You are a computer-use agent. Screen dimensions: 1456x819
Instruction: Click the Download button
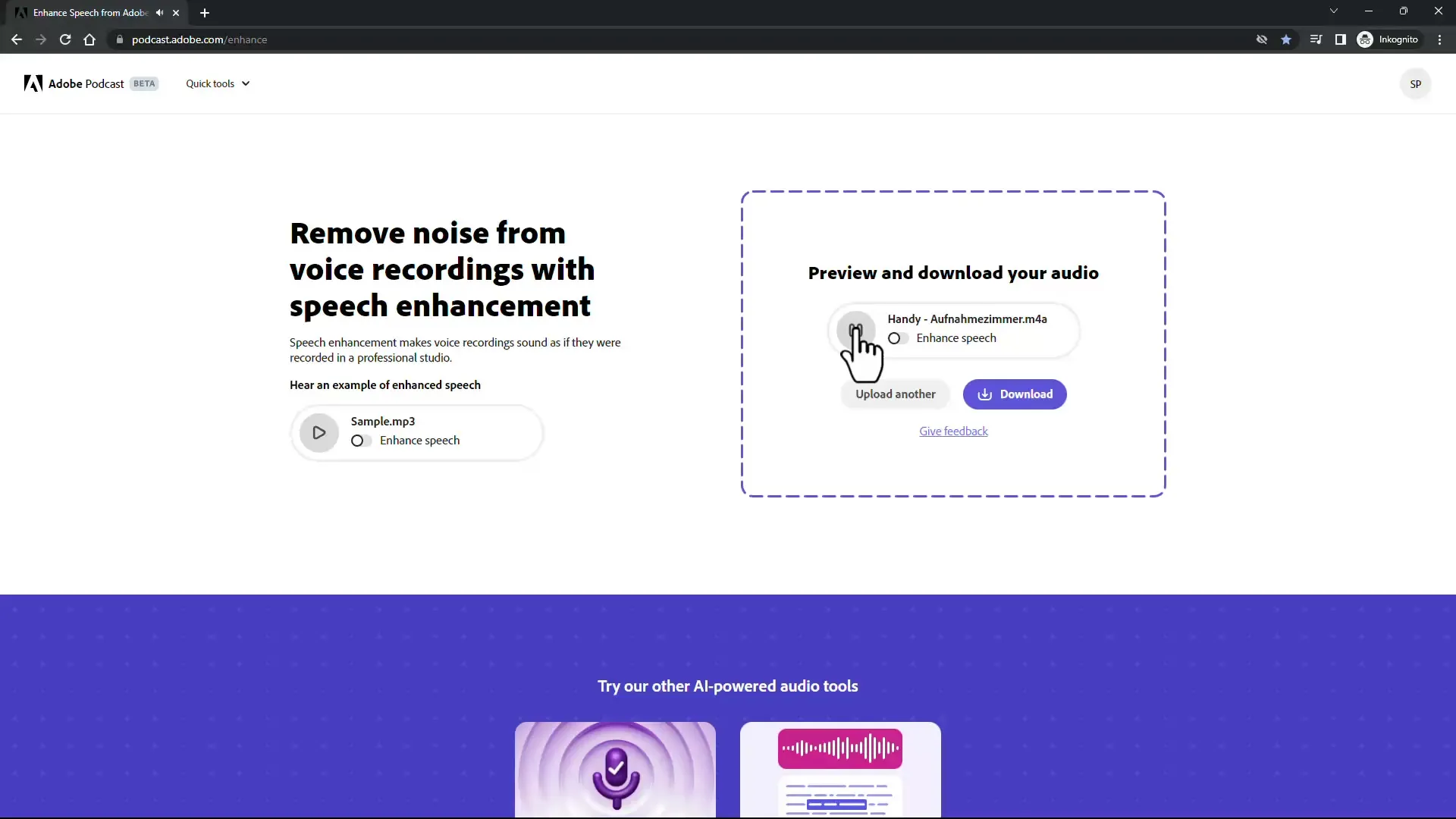click(1014, 393)
